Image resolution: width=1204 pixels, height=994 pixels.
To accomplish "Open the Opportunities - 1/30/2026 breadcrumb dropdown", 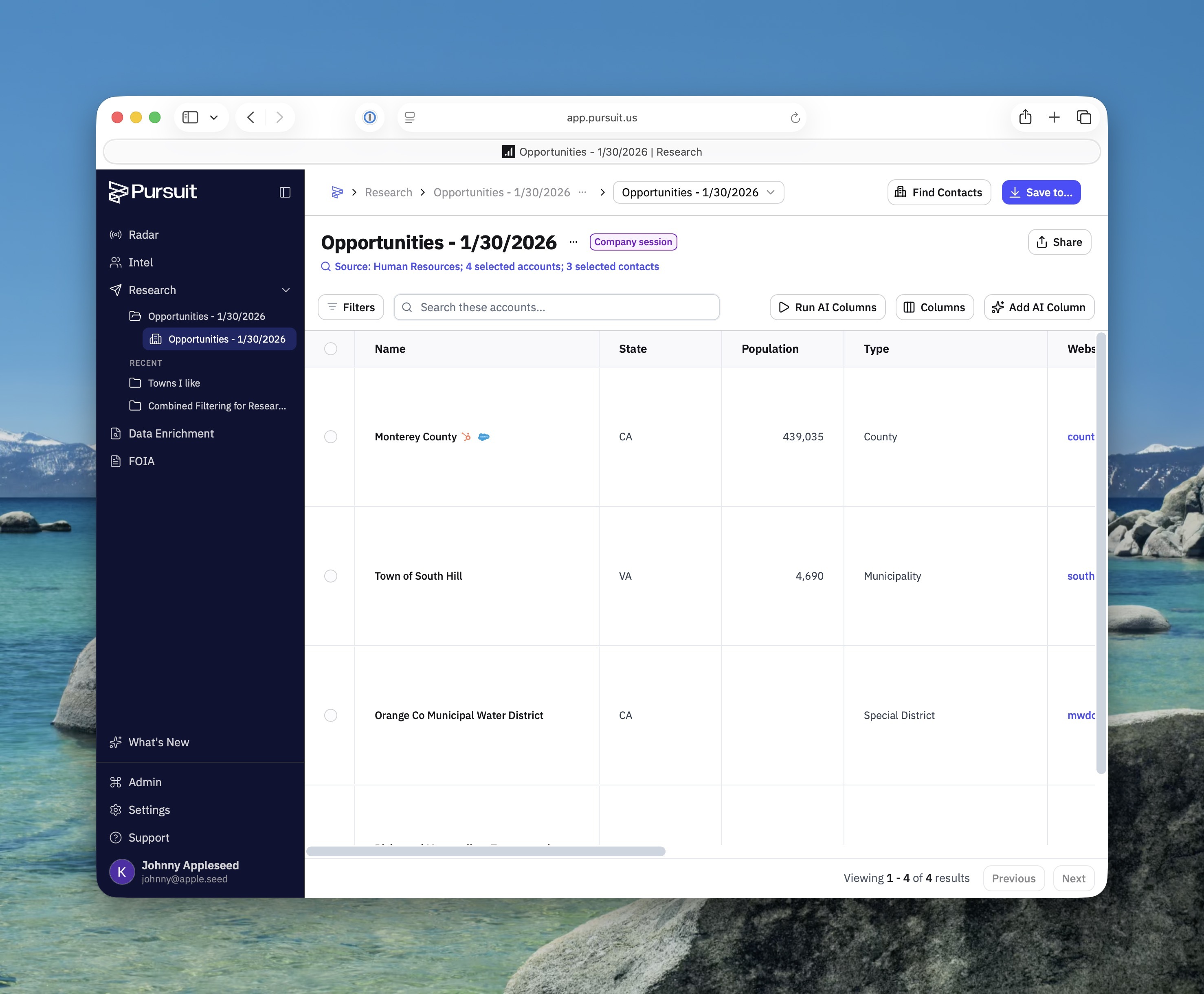I will (698, 192).
